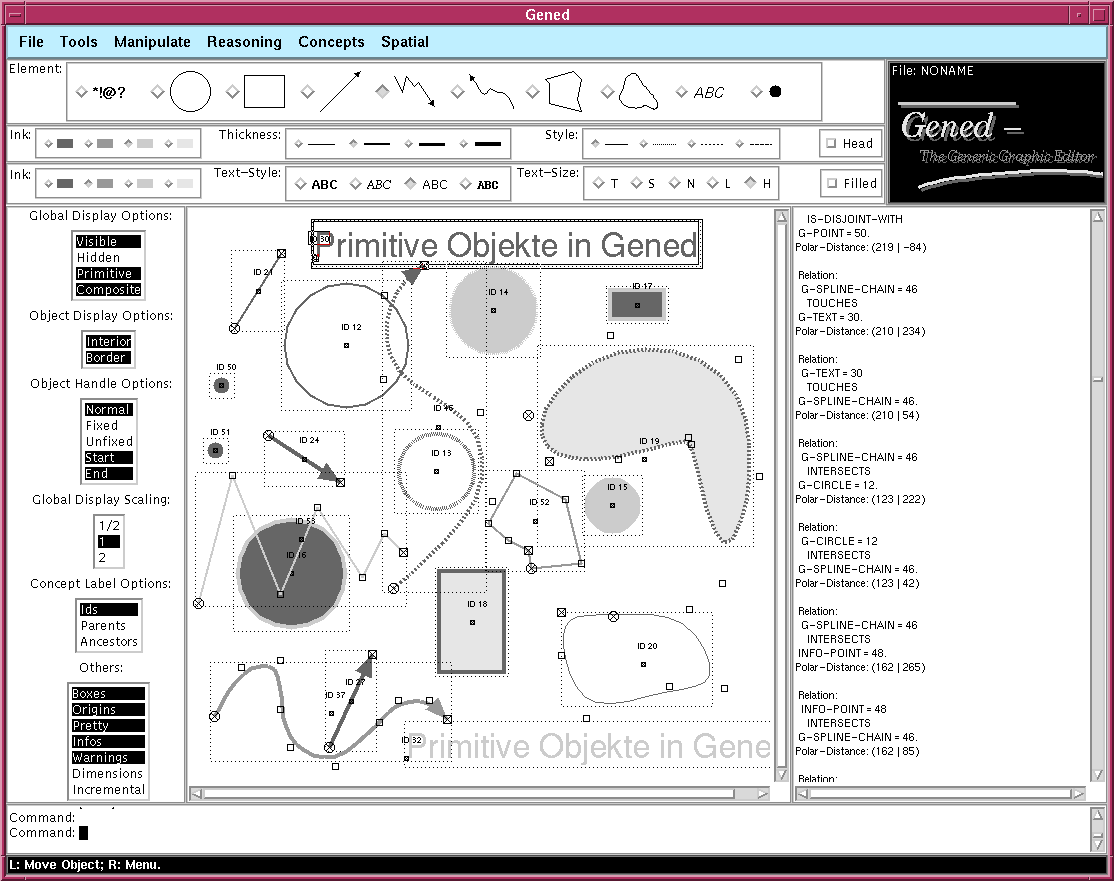Pick the lightest ink beside Thickness
Screen dimensions: 1114x881
179,144
